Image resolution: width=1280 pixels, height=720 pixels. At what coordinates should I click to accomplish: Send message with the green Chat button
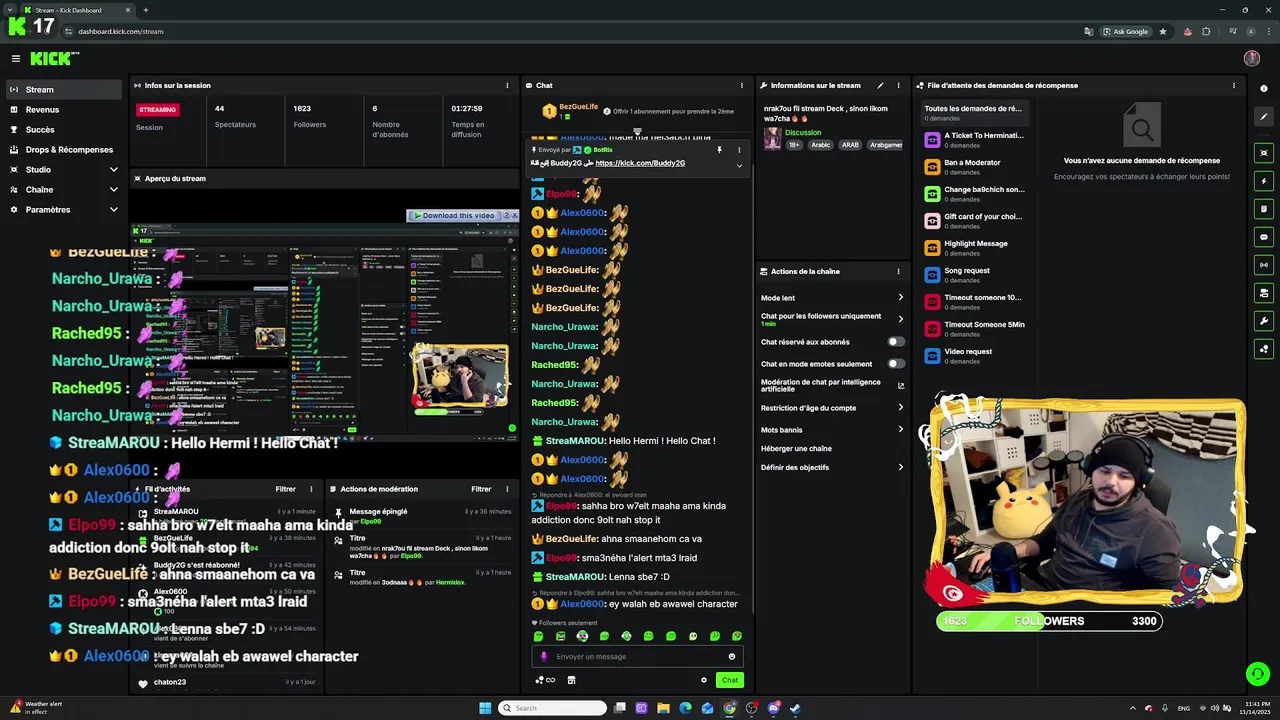pyautogui.click(x=730, y=680)
